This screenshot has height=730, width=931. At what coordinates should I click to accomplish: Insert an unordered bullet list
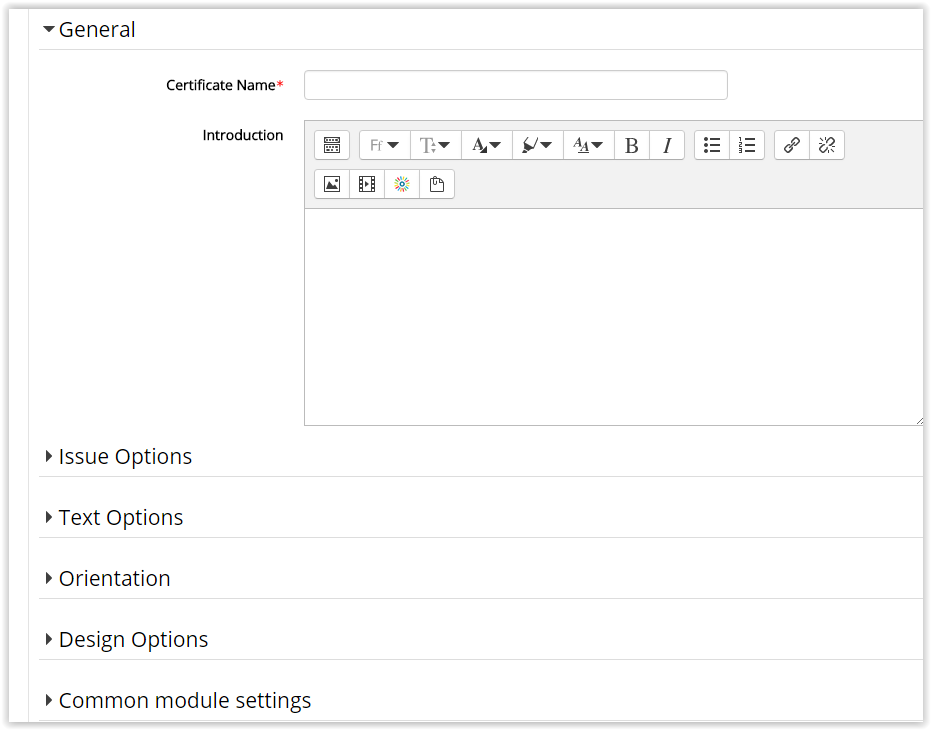tap(712, 145)
